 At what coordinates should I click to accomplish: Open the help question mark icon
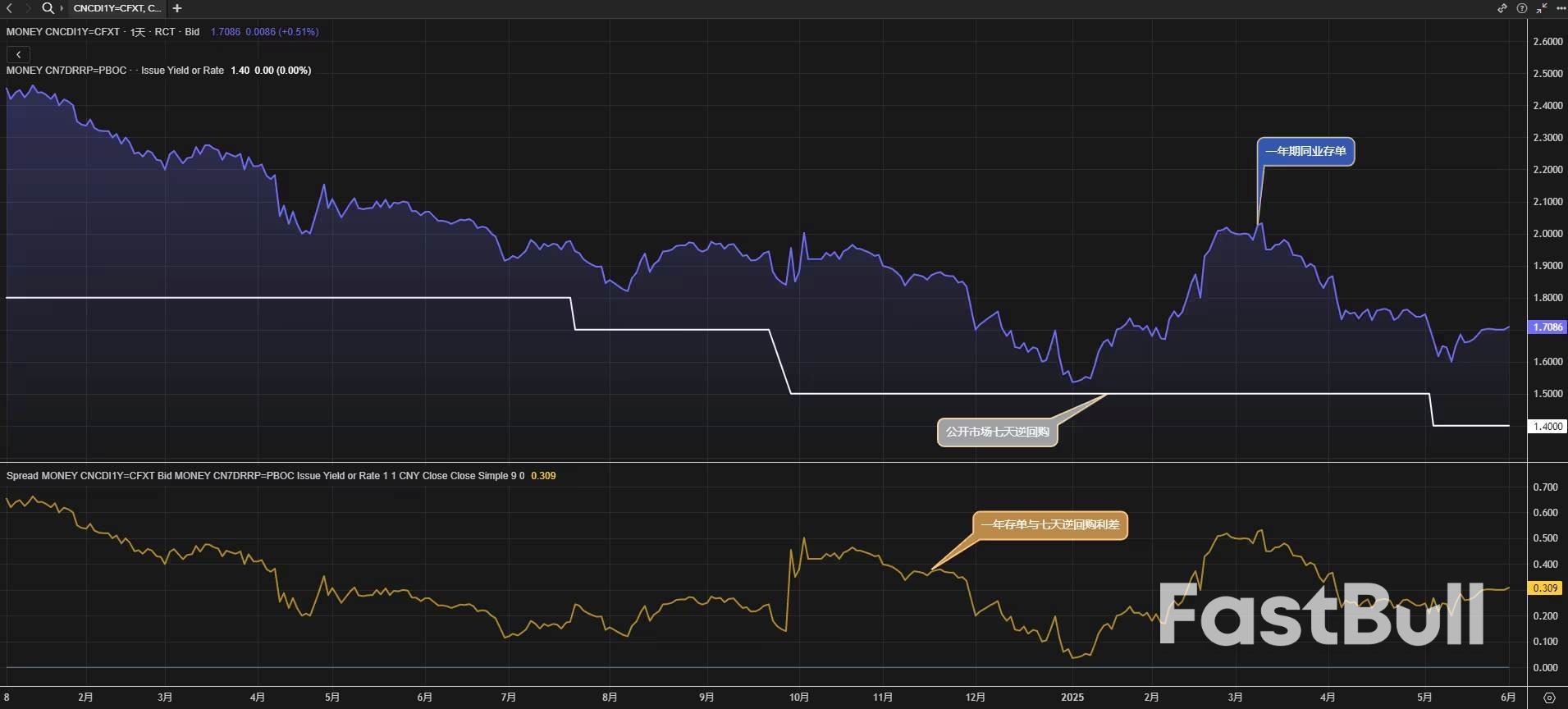coord(1522,8)
